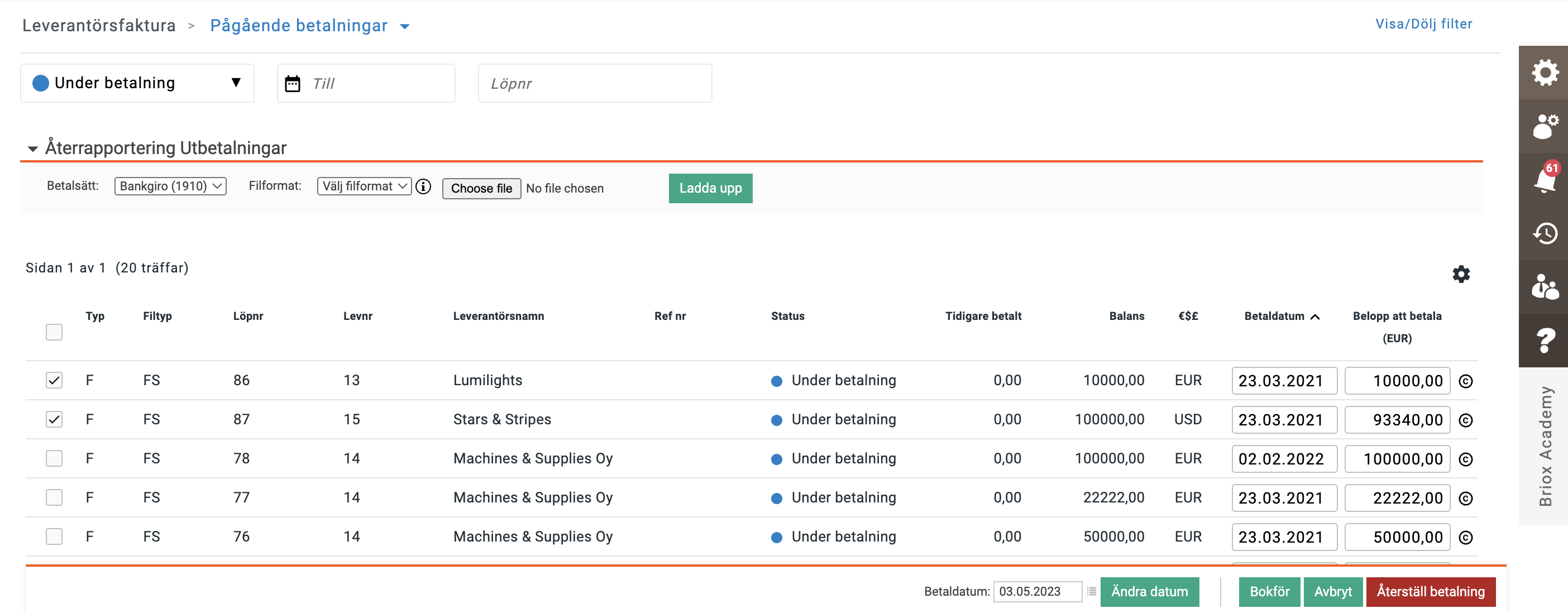Click the copy icon in Löpnr 77 row
The width and height of the screenshot is (1568, 613).
click(1466, 499)
